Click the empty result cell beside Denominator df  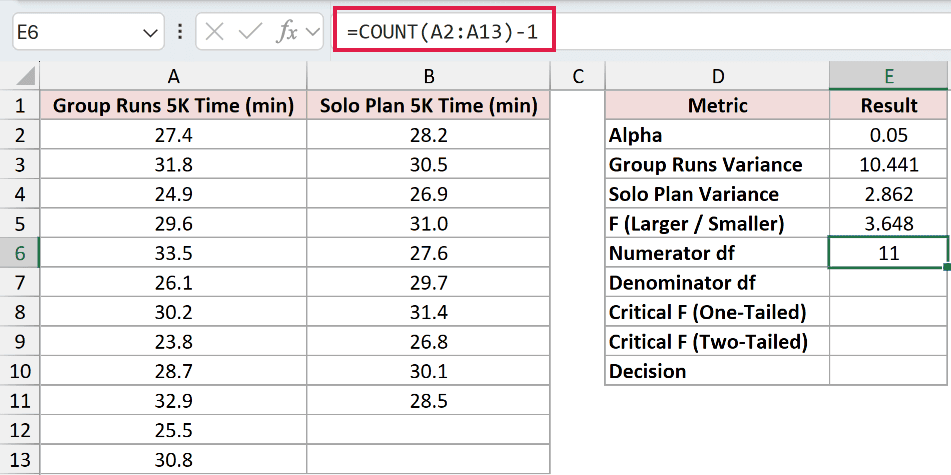[889, 283]
